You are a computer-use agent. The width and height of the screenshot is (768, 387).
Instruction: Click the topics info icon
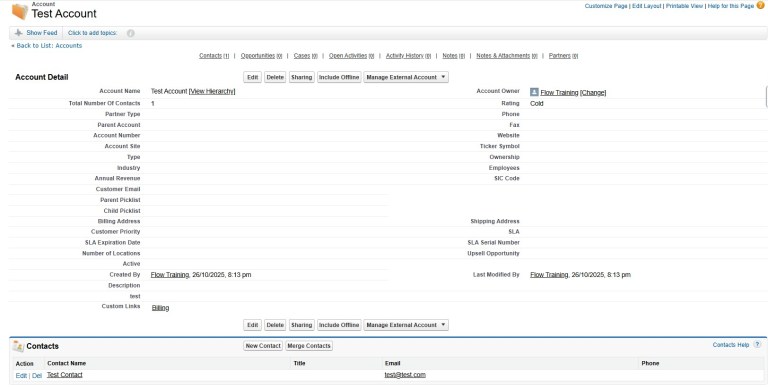click(x=130, y=33)
